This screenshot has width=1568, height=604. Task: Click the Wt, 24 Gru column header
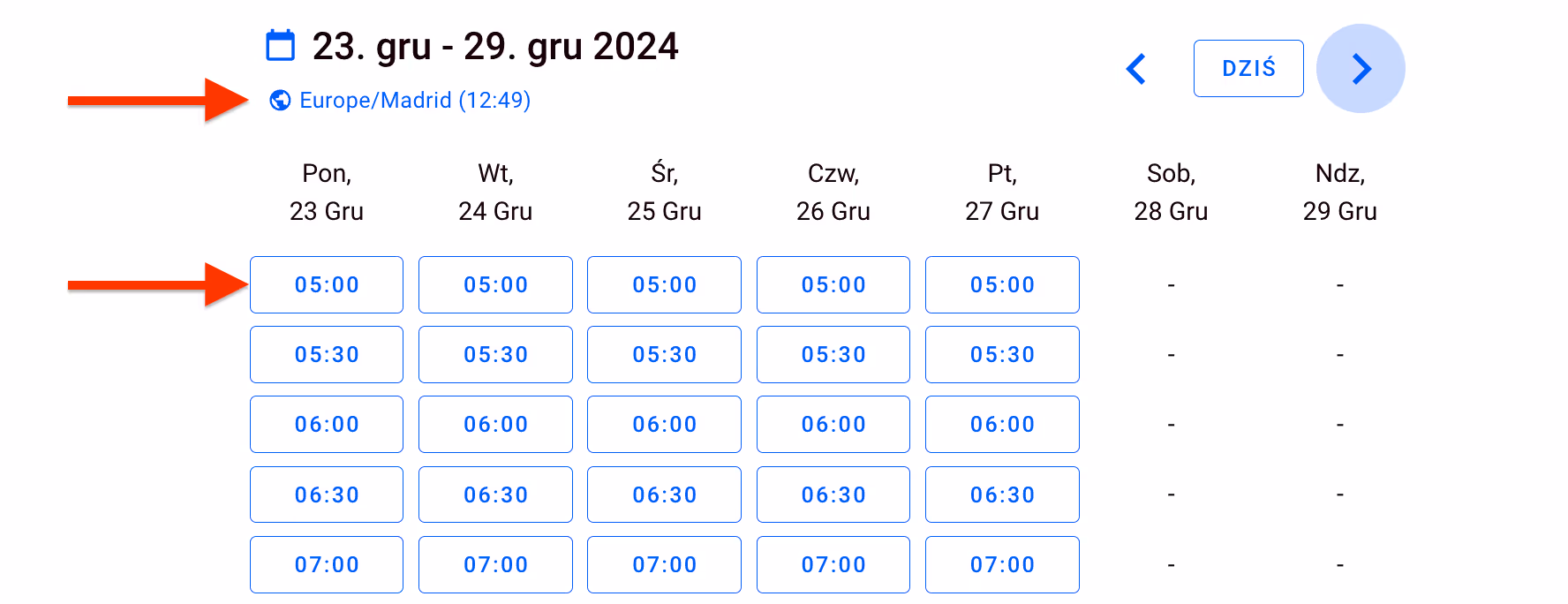495,193
